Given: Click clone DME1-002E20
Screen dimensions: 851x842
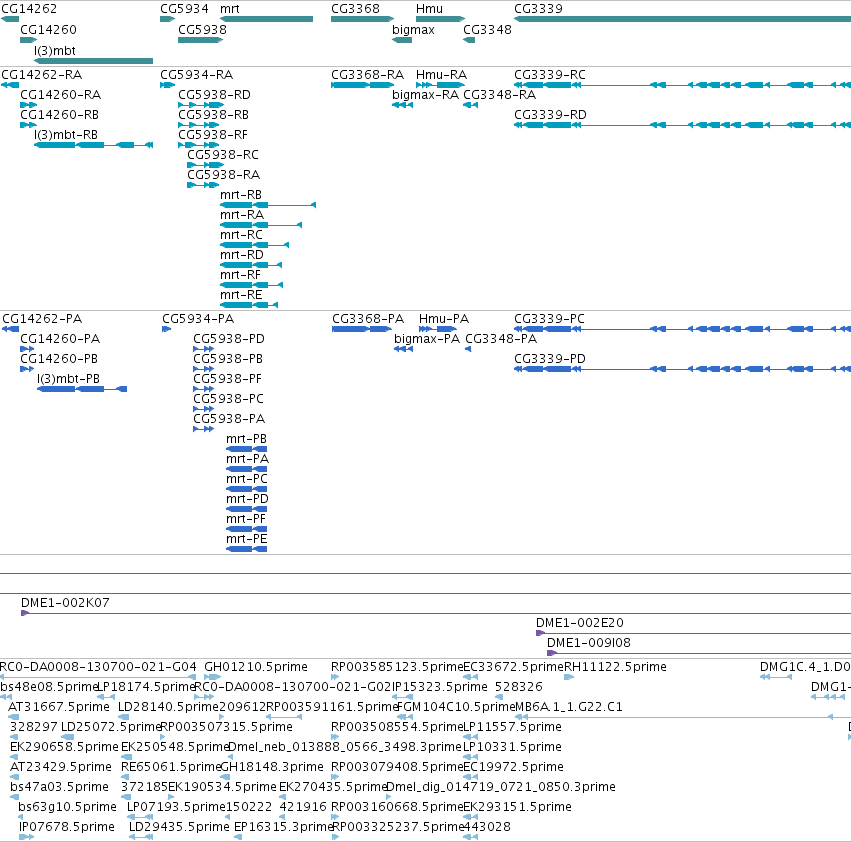Looking at the screenshot, I should 694,633.
